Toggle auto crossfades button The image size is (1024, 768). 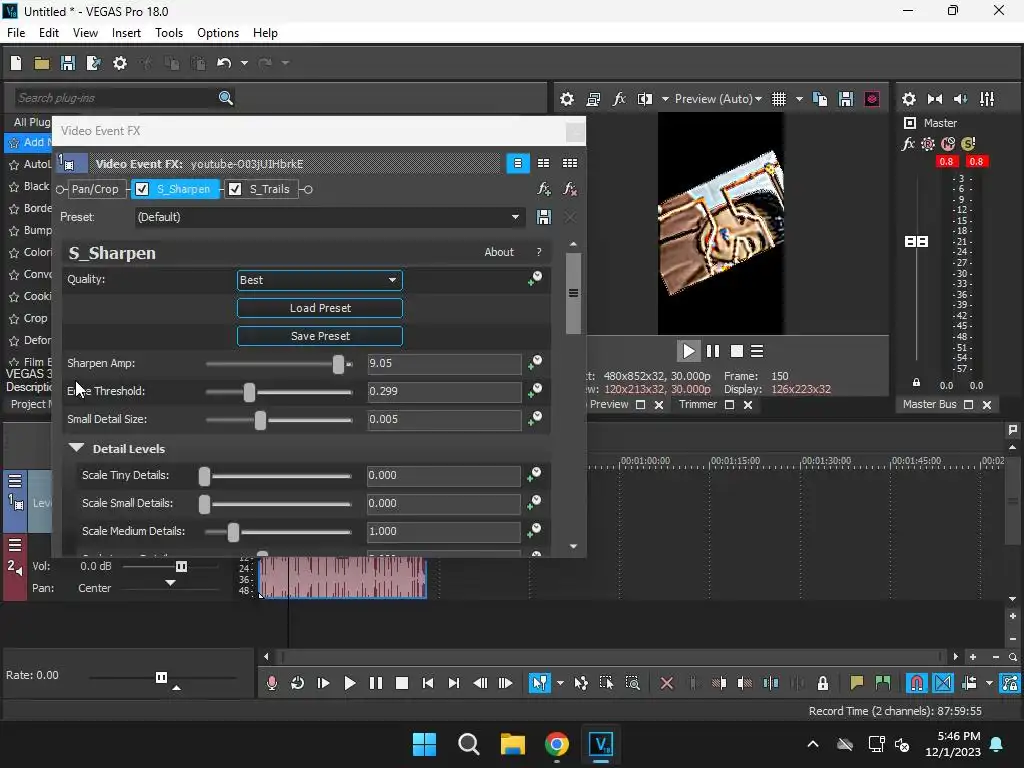tap(943, 683)
